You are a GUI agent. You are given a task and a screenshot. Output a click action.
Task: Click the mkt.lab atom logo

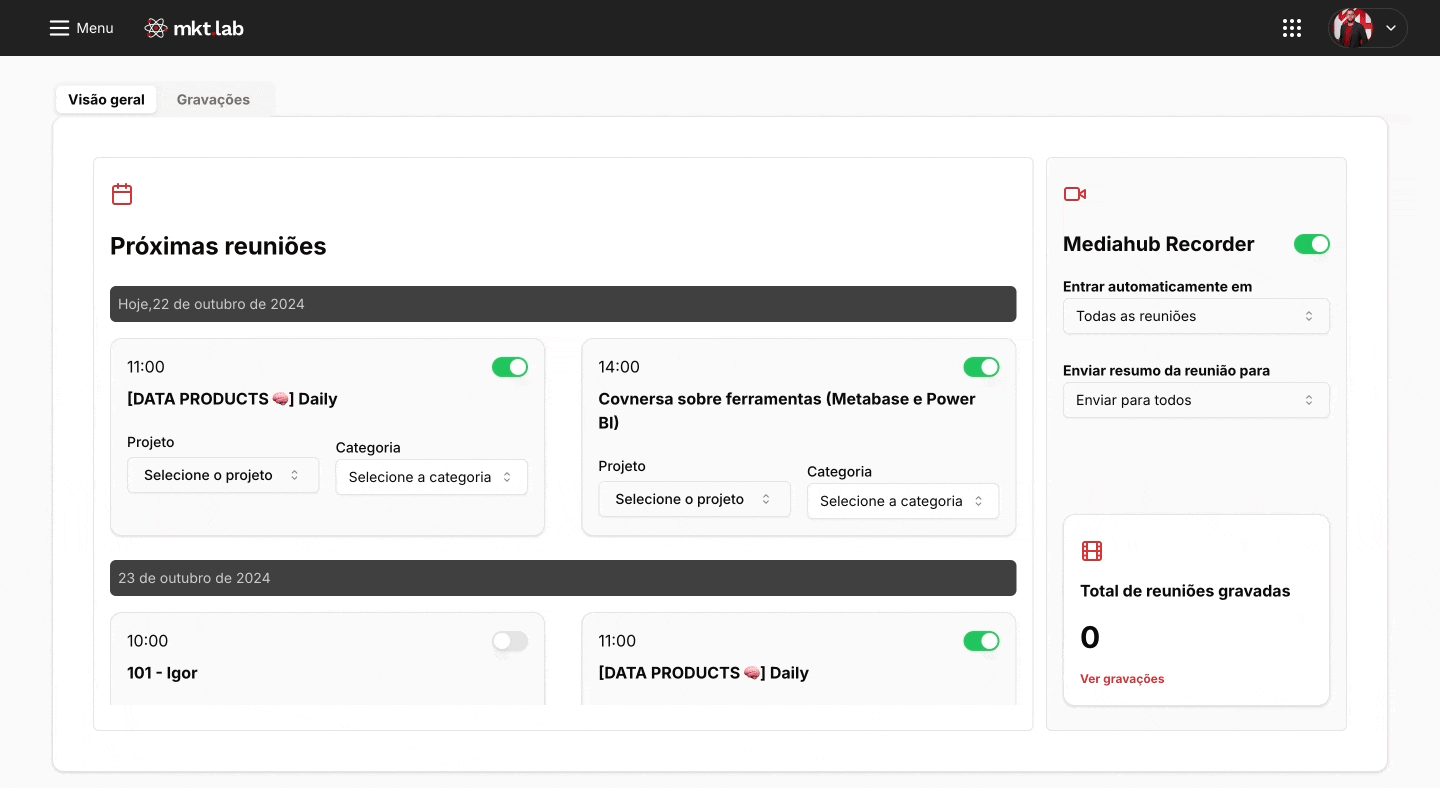pyautogui.click(x=155, y=28)
